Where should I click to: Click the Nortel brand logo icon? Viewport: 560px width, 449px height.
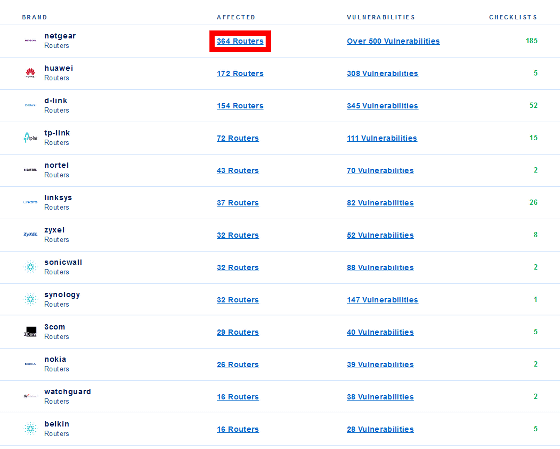[30, 170]
